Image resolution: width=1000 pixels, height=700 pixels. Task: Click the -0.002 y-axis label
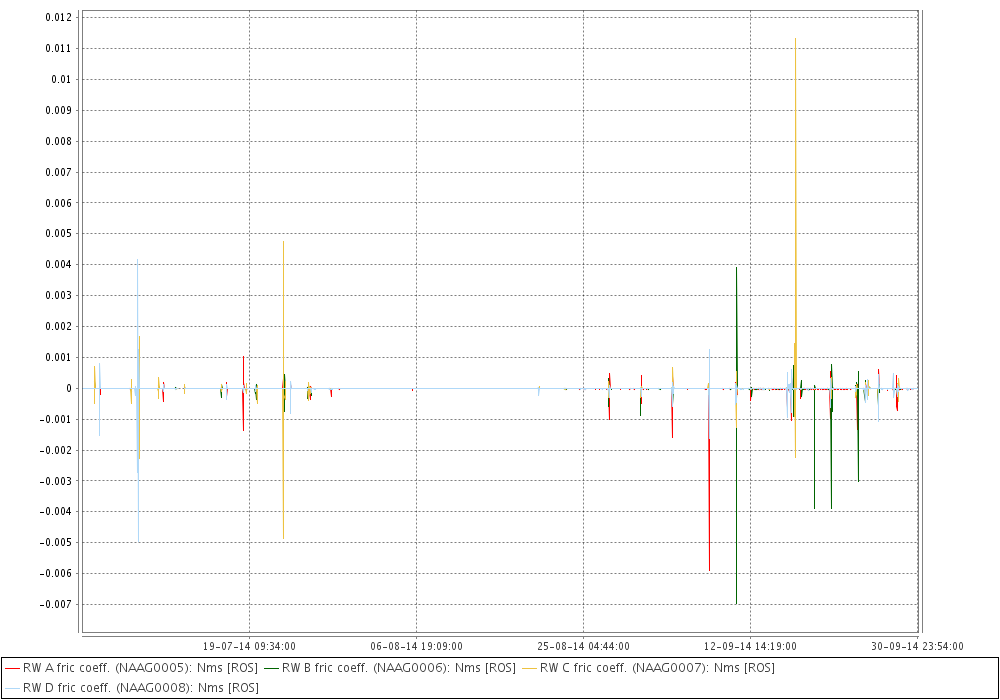point(56,450)
